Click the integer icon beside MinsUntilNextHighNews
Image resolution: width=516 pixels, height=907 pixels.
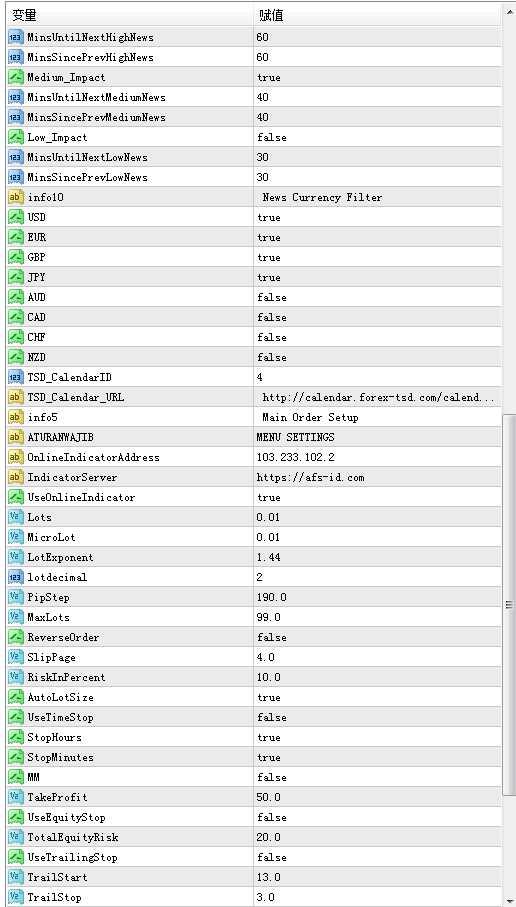click(x=16, y=38)
